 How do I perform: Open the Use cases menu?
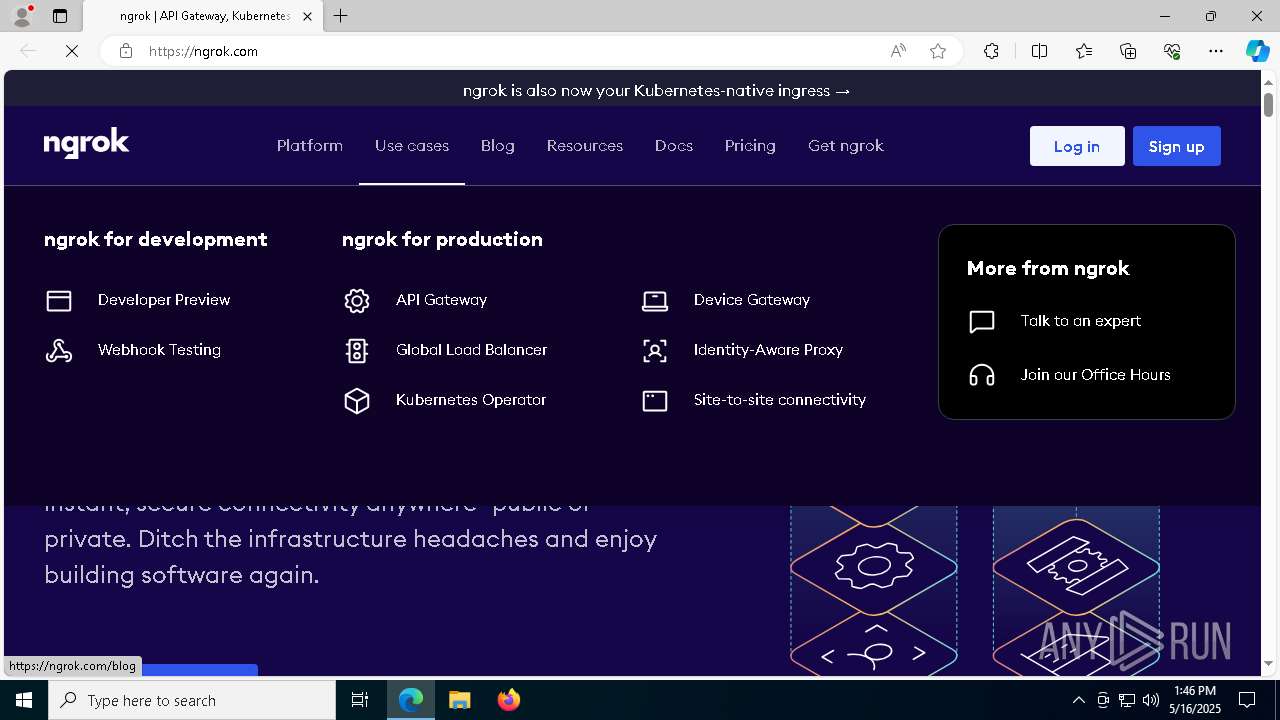pos(412,146)
